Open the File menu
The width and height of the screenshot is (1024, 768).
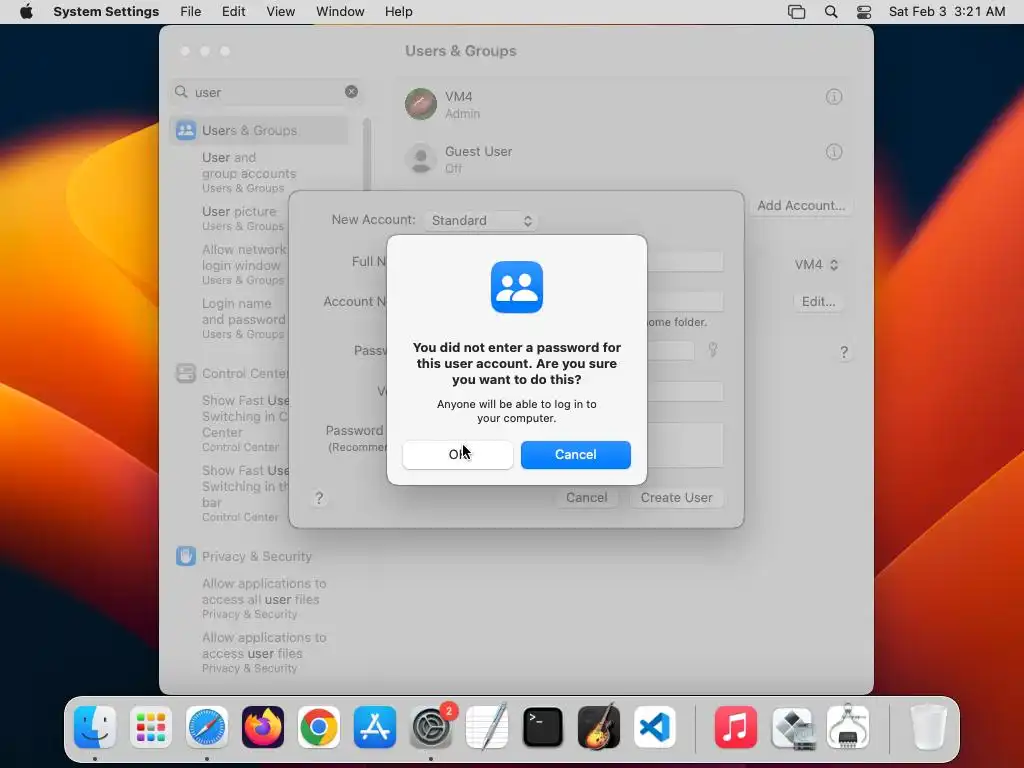pyautogui.click(x=191, y=12)
